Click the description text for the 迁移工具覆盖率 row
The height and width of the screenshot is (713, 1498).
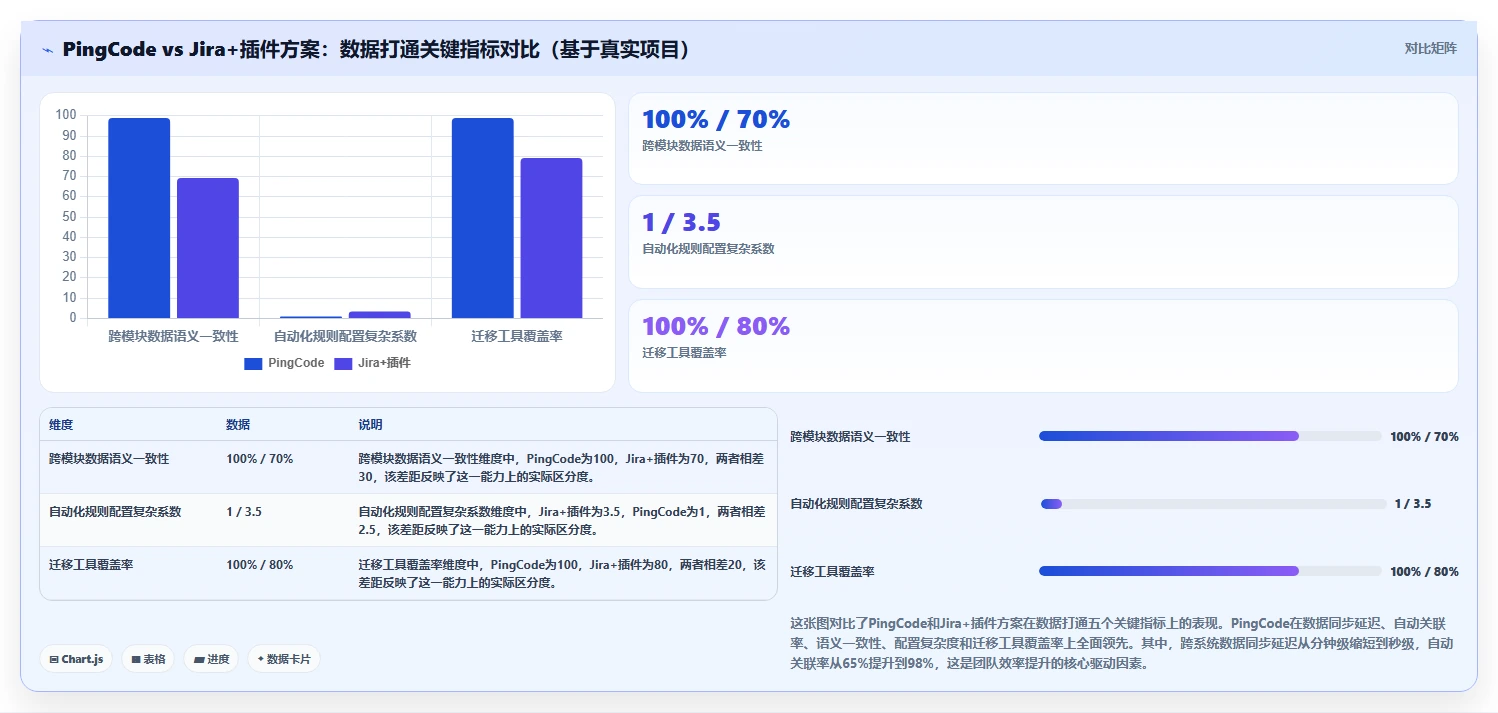tap(562, 574)
